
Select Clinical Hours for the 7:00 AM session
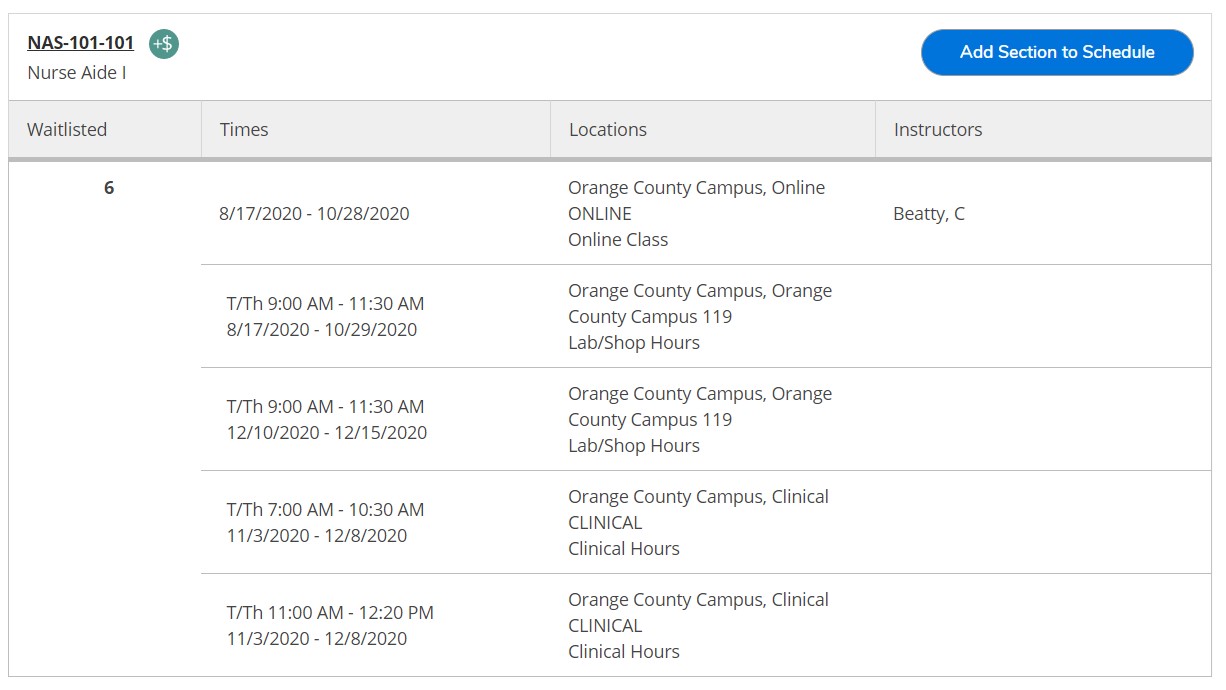click(x=623, y=548)
